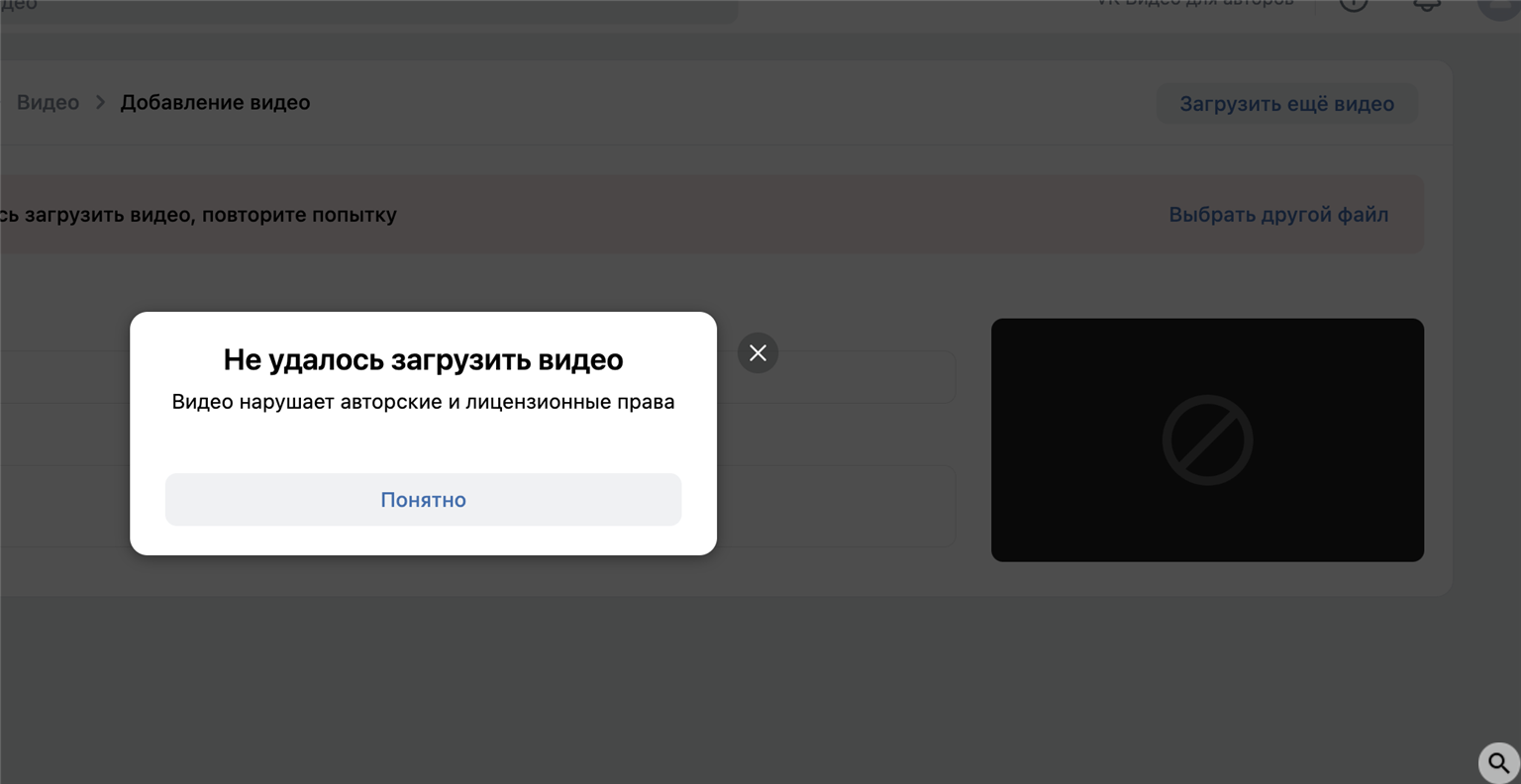
Task: Click the Понятно button in dialog
Action: point(423,499)
